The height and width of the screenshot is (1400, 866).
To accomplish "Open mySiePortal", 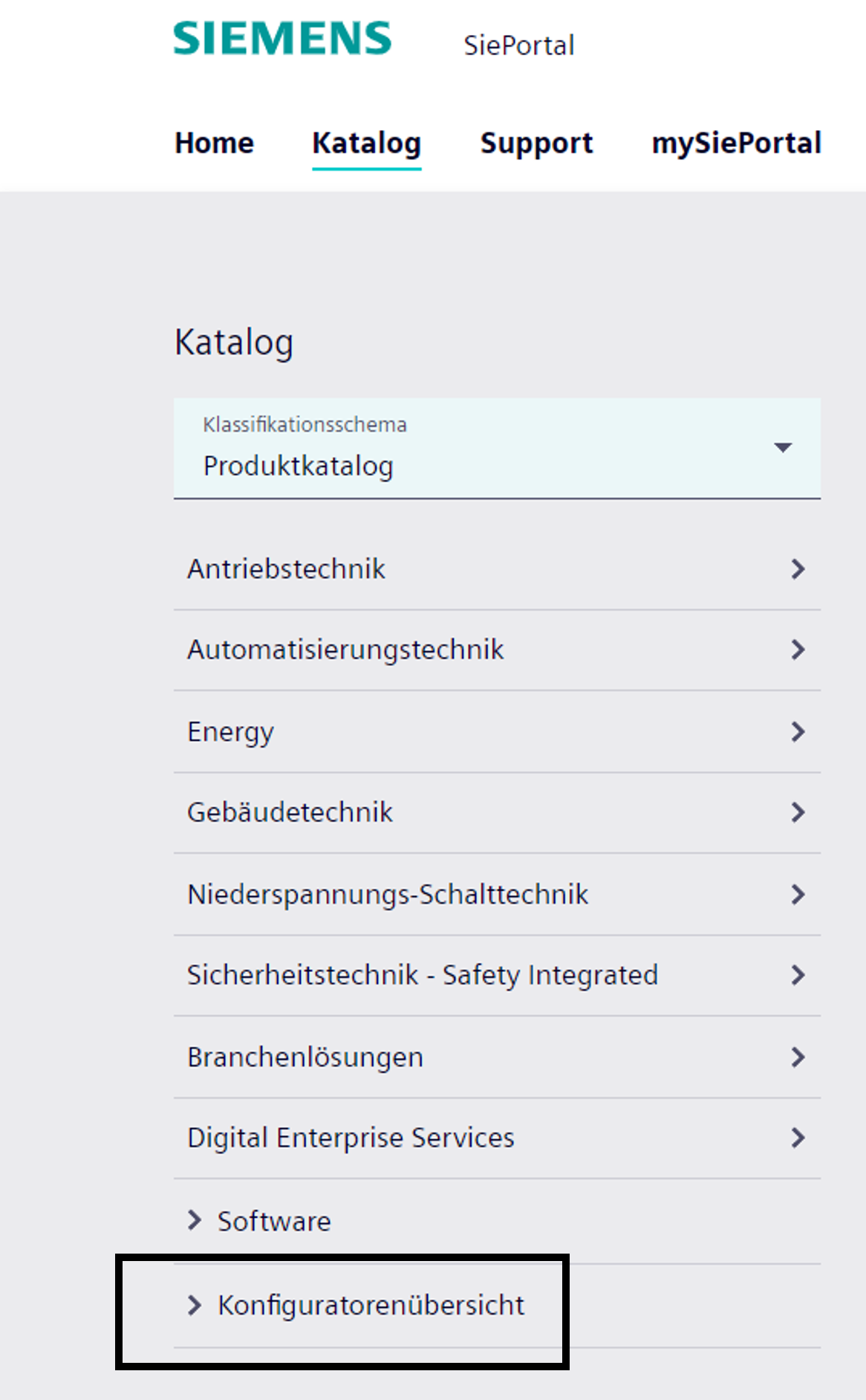I will (737, 143).
